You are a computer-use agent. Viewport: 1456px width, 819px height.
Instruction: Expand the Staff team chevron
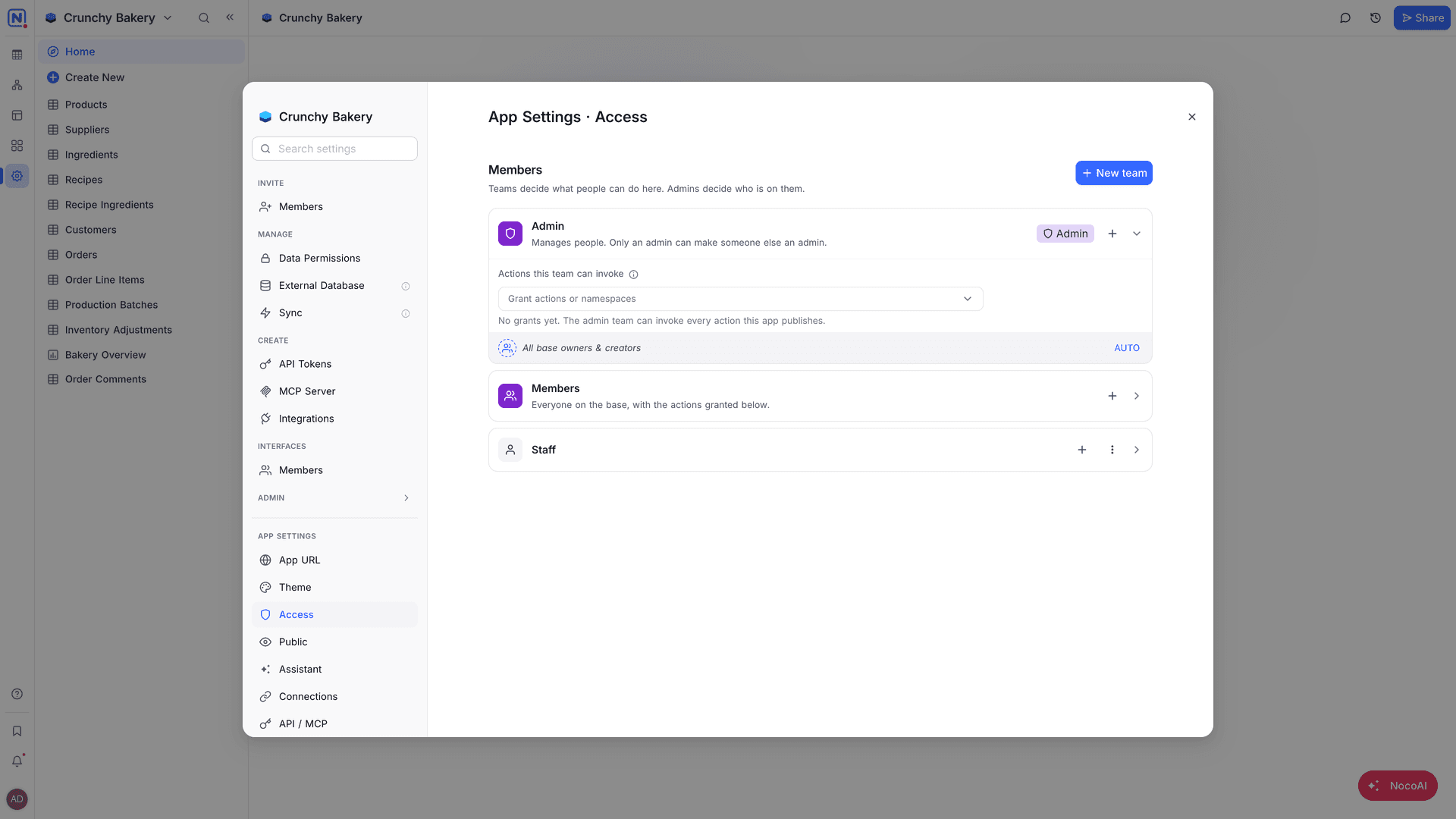pyautogui.click(x=1136, y=450)
